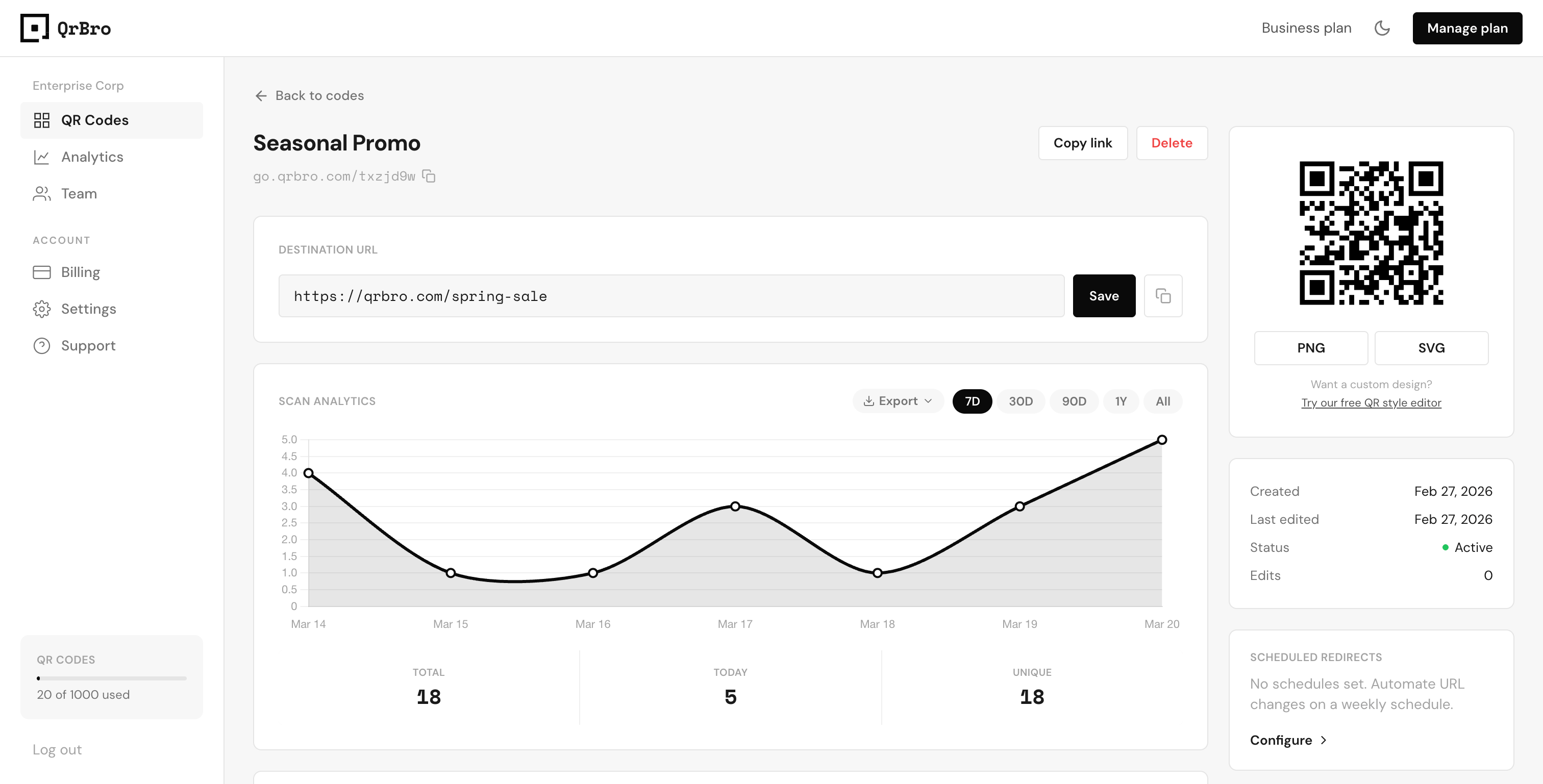This screenshot has width=1543, height=784.
Task: Click the Log out link
Action: pyautogui.click(x=57, y=750)
